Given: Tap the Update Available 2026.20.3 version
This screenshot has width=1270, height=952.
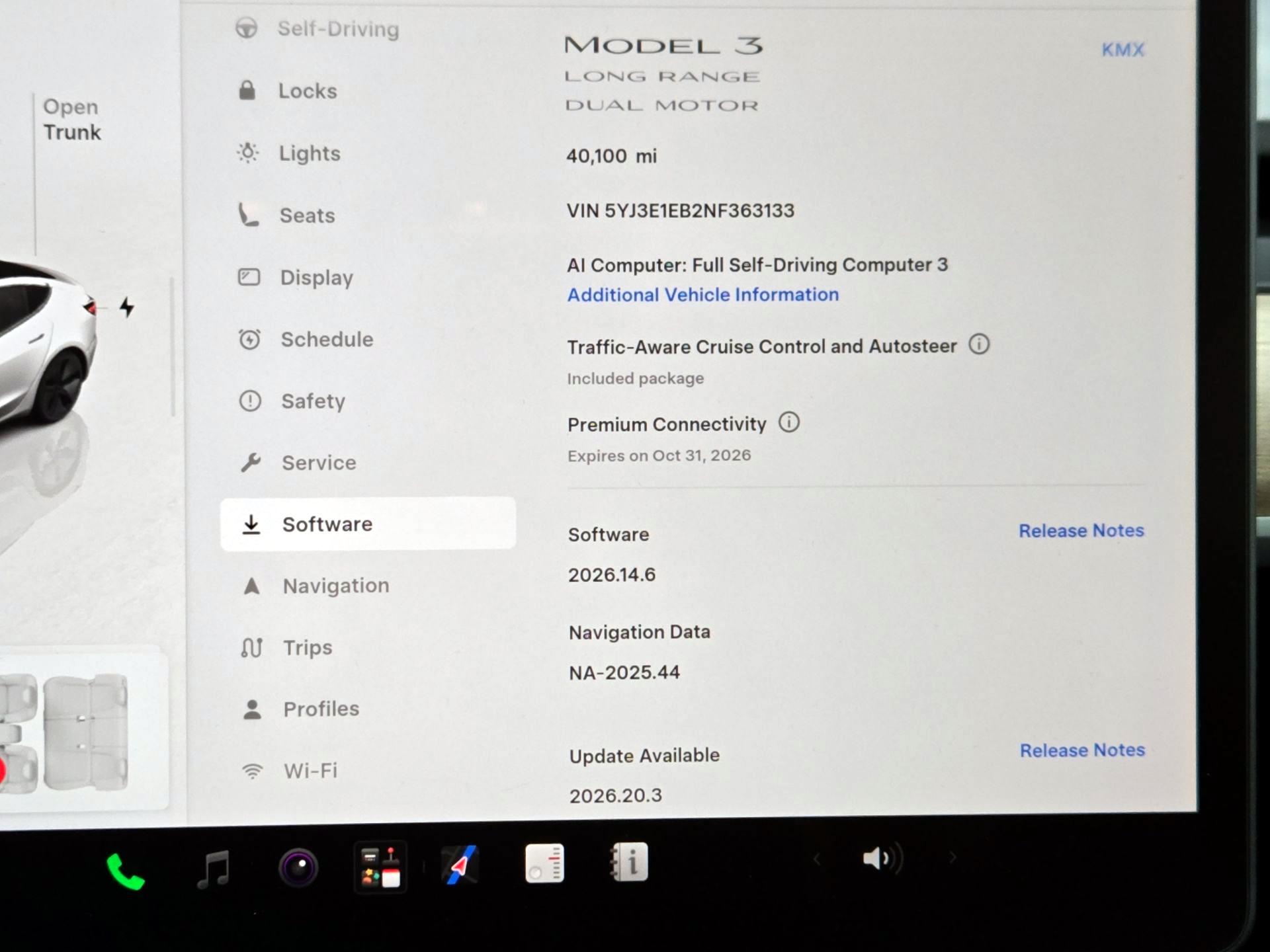Looking at the screenshot, I should pos(616,795).
